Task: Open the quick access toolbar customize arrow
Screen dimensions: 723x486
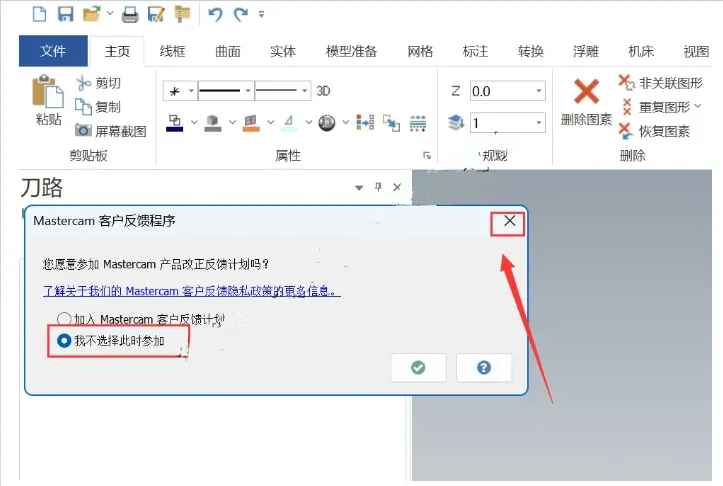Action: tap(261, 14)
